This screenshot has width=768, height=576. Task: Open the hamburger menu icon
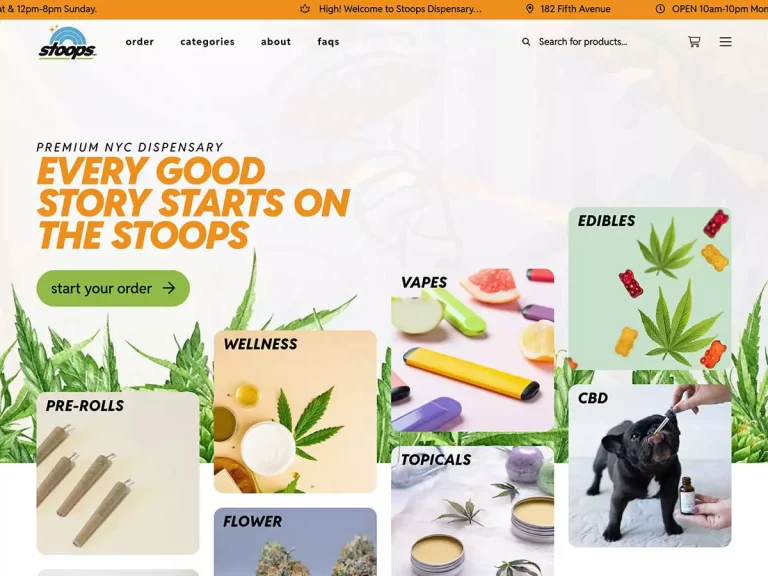click(x=725, y=42)
